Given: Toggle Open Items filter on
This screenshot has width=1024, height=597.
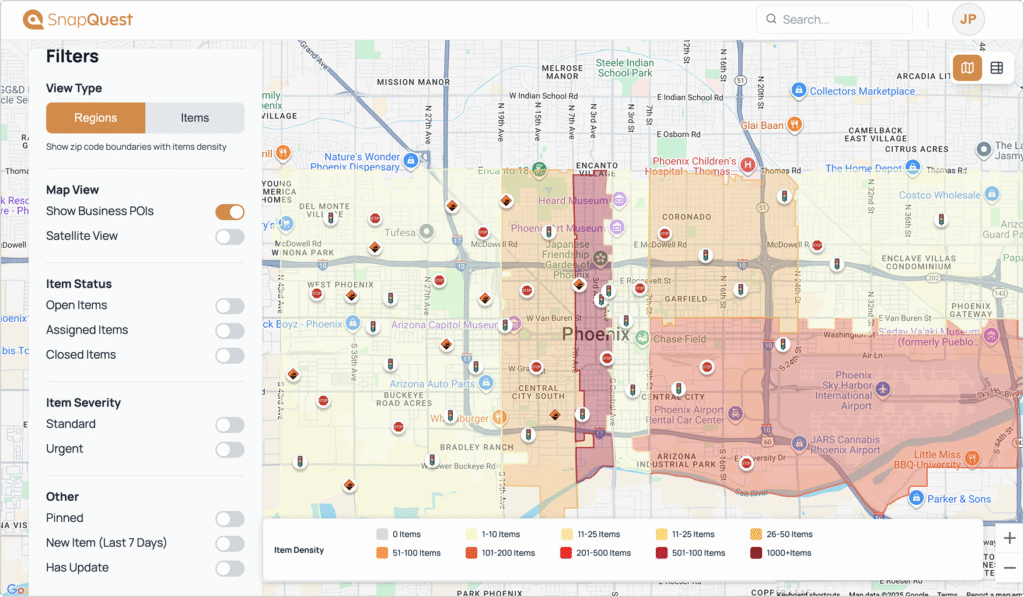Looking at the screenshot, I should (230, 306).
